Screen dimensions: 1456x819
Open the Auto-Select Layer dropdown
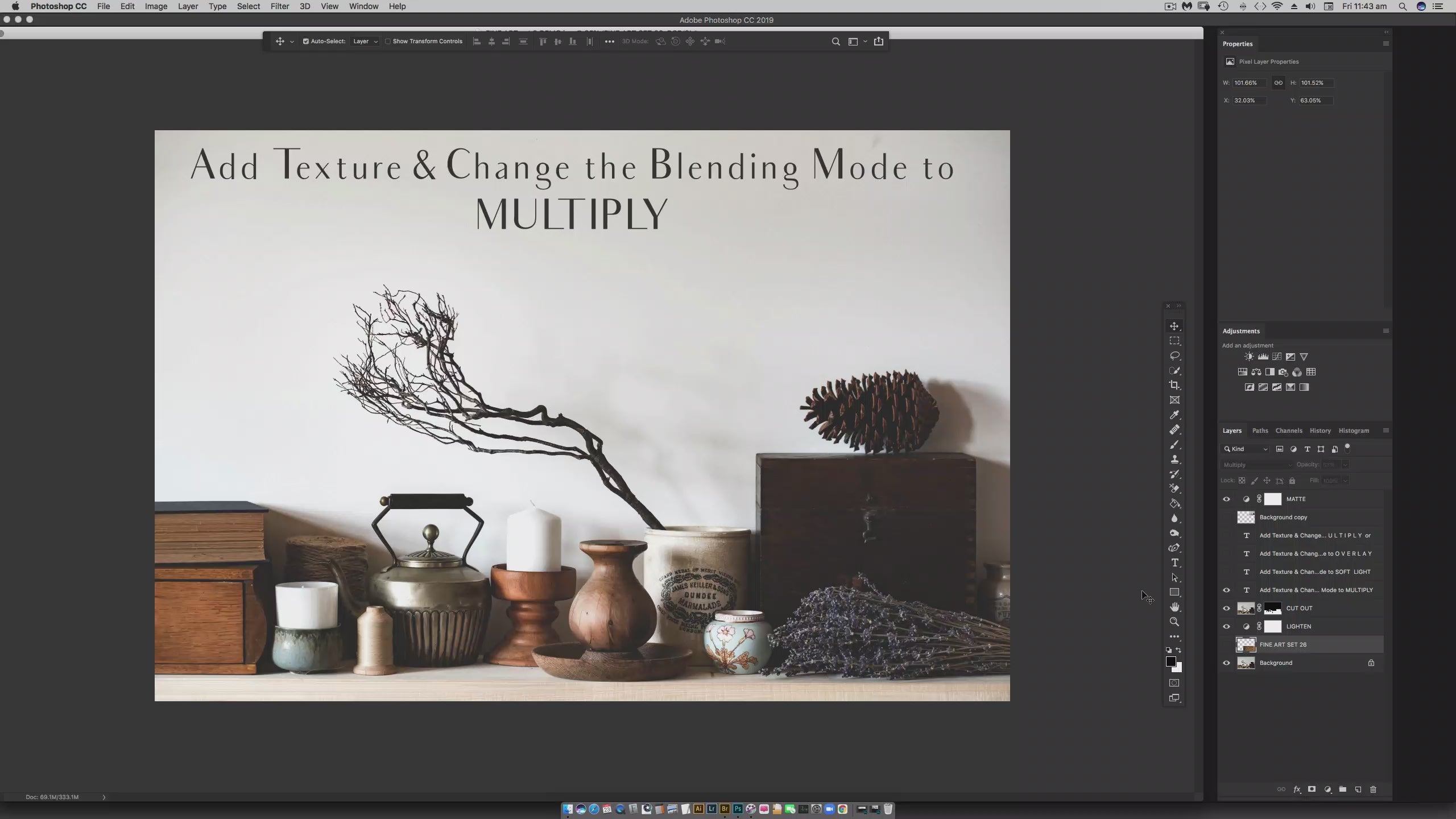(365, 41)
